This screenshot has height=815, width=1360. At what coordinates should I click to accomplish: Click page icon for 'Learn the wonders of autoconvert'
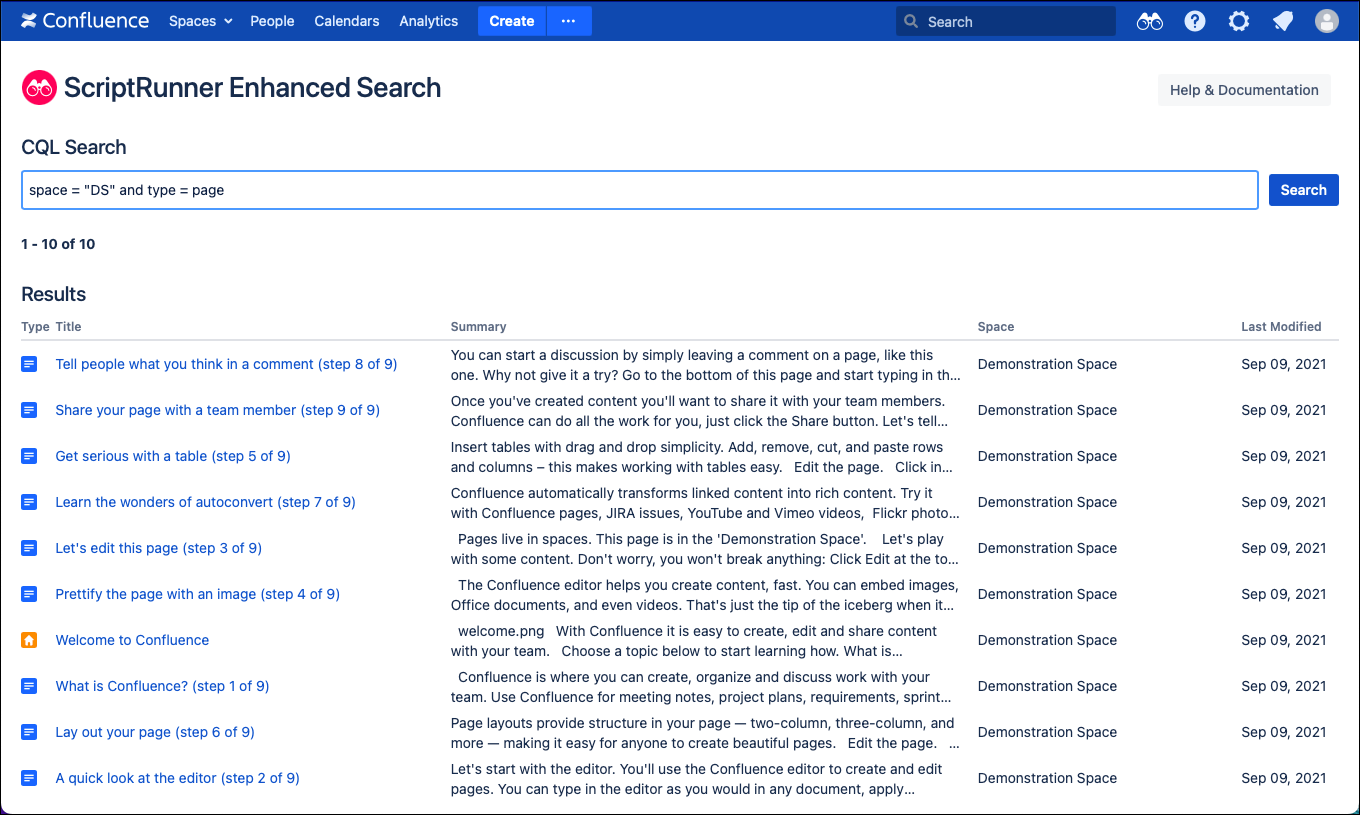[29, 502]
